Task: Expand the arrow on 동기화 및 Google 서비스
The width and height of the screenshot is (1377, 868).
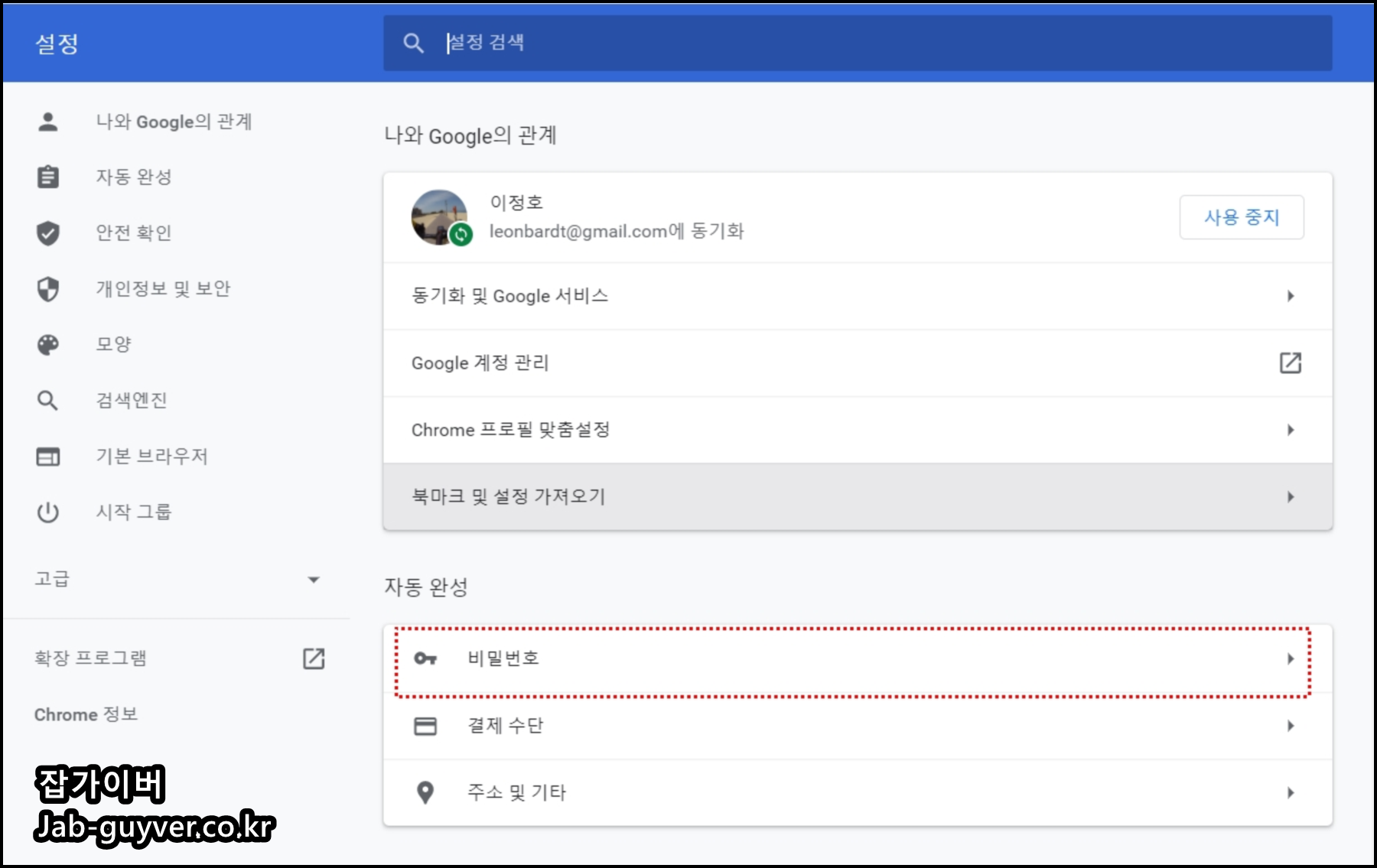Action: click(1291, 296)
